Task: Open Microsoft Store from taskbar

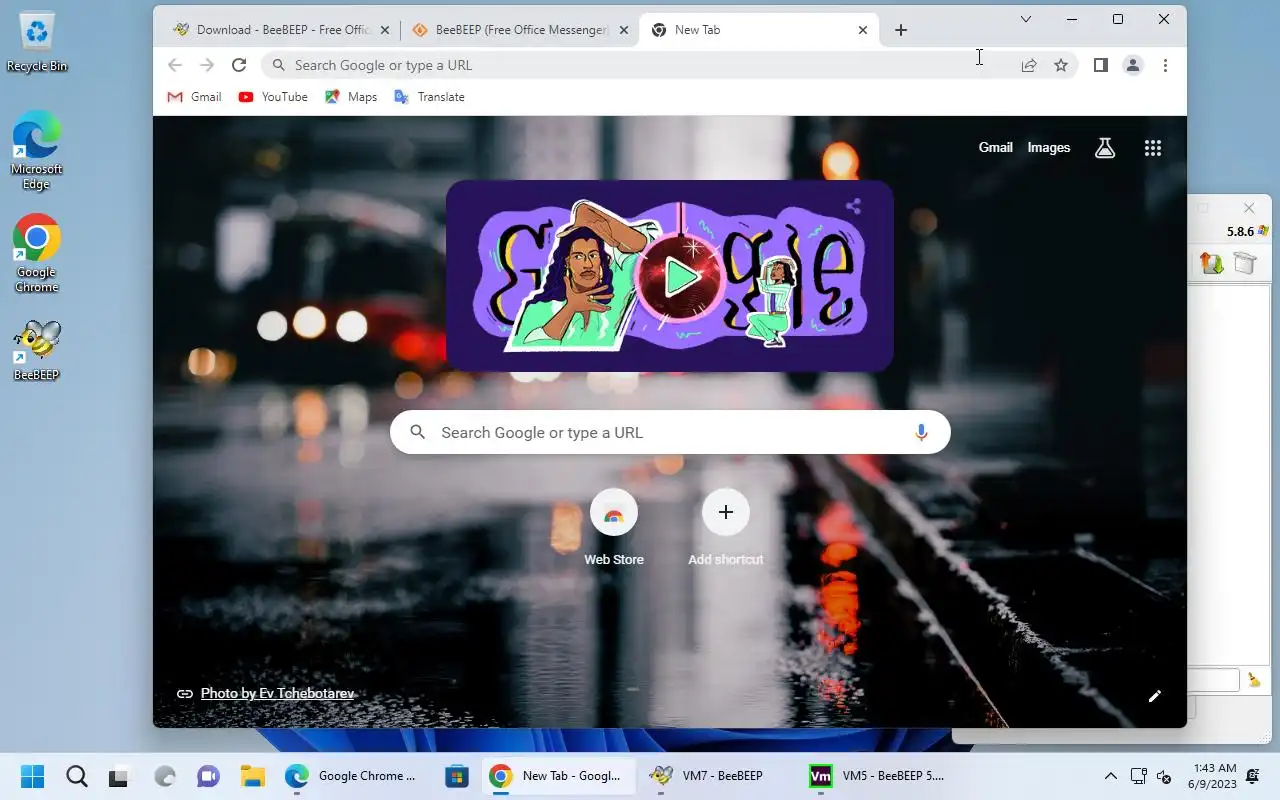Action: [457, 776]
